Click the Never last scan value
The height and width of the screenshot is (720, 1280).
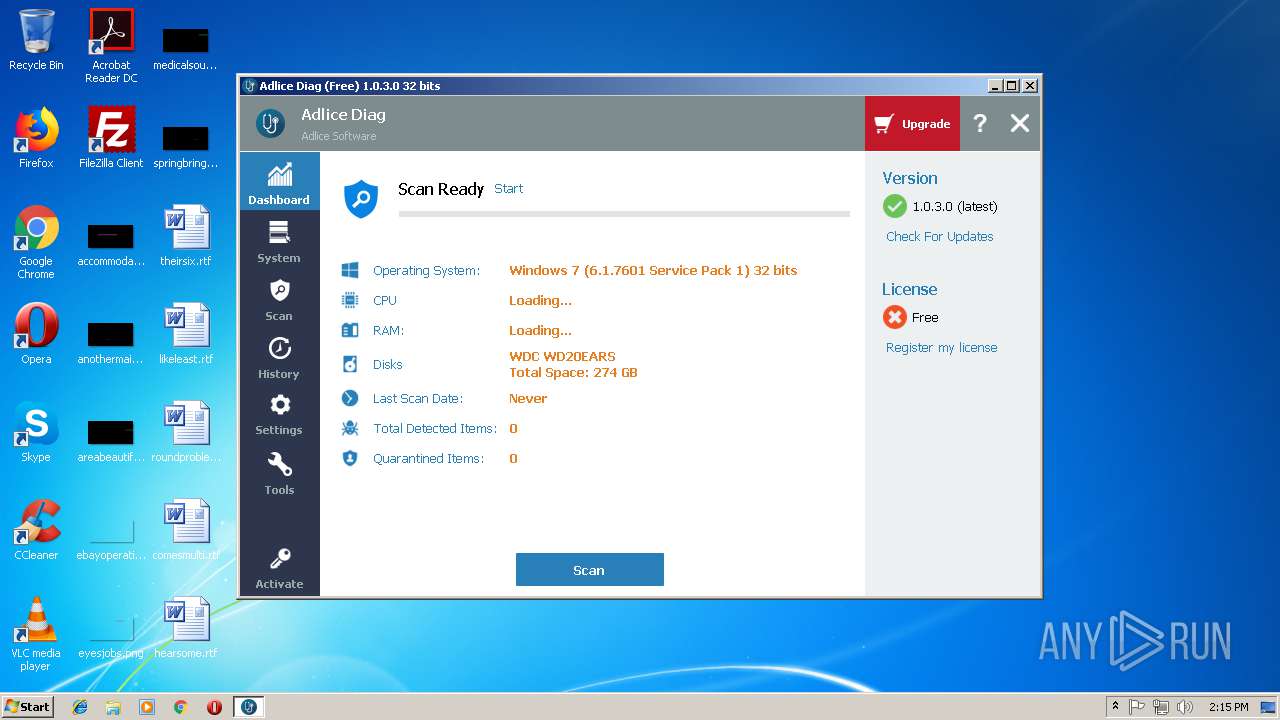(528, 398)
